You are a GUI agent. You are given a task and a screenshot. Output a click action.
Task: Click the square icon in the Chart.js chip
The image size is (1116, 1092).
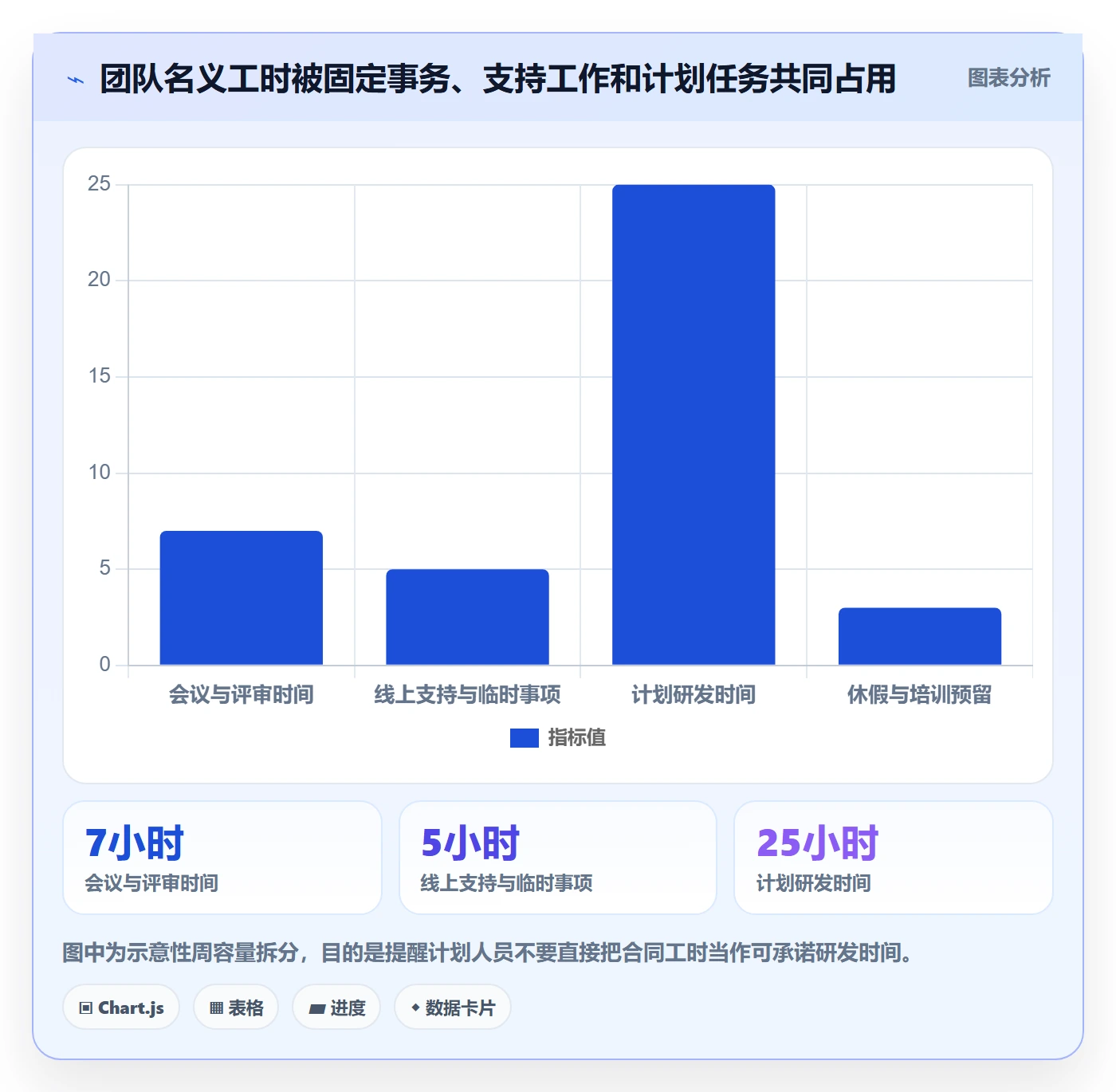click(86, 1008)
